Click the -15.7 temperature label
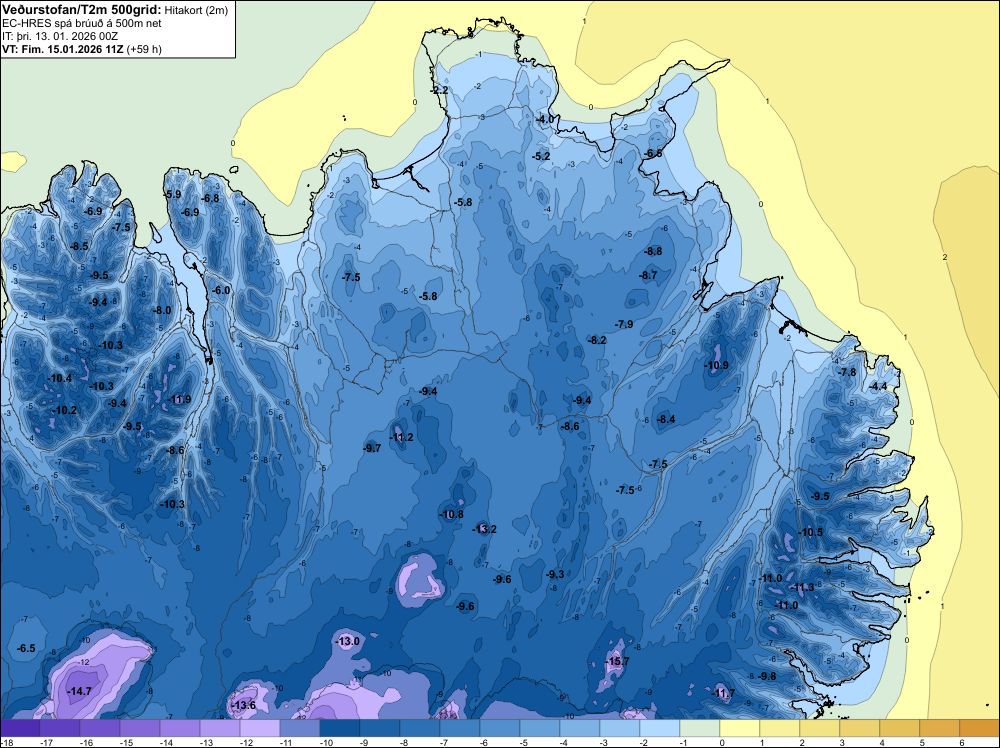Screen dimensions: 1000x748 [617, 661]
